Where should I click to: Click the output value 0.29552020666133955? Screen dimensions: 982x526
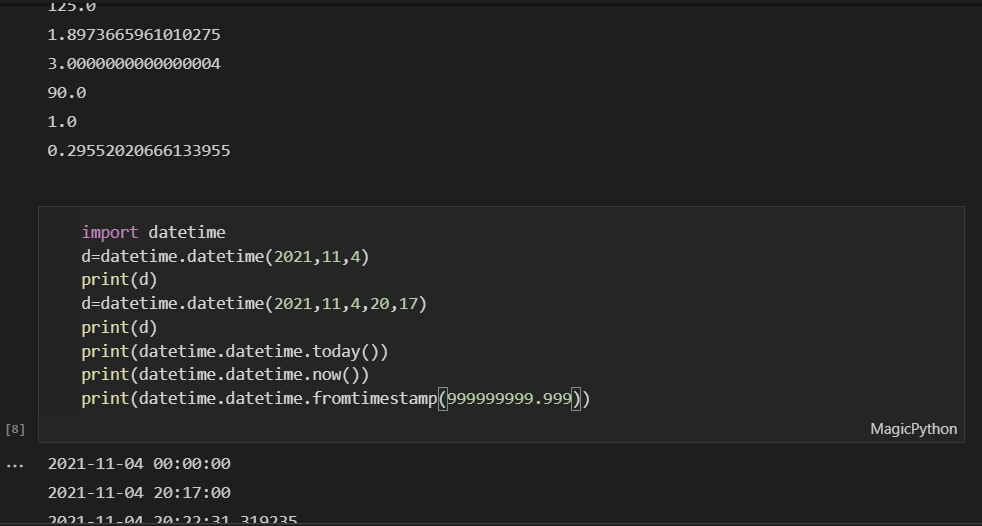tap(139, 151)
